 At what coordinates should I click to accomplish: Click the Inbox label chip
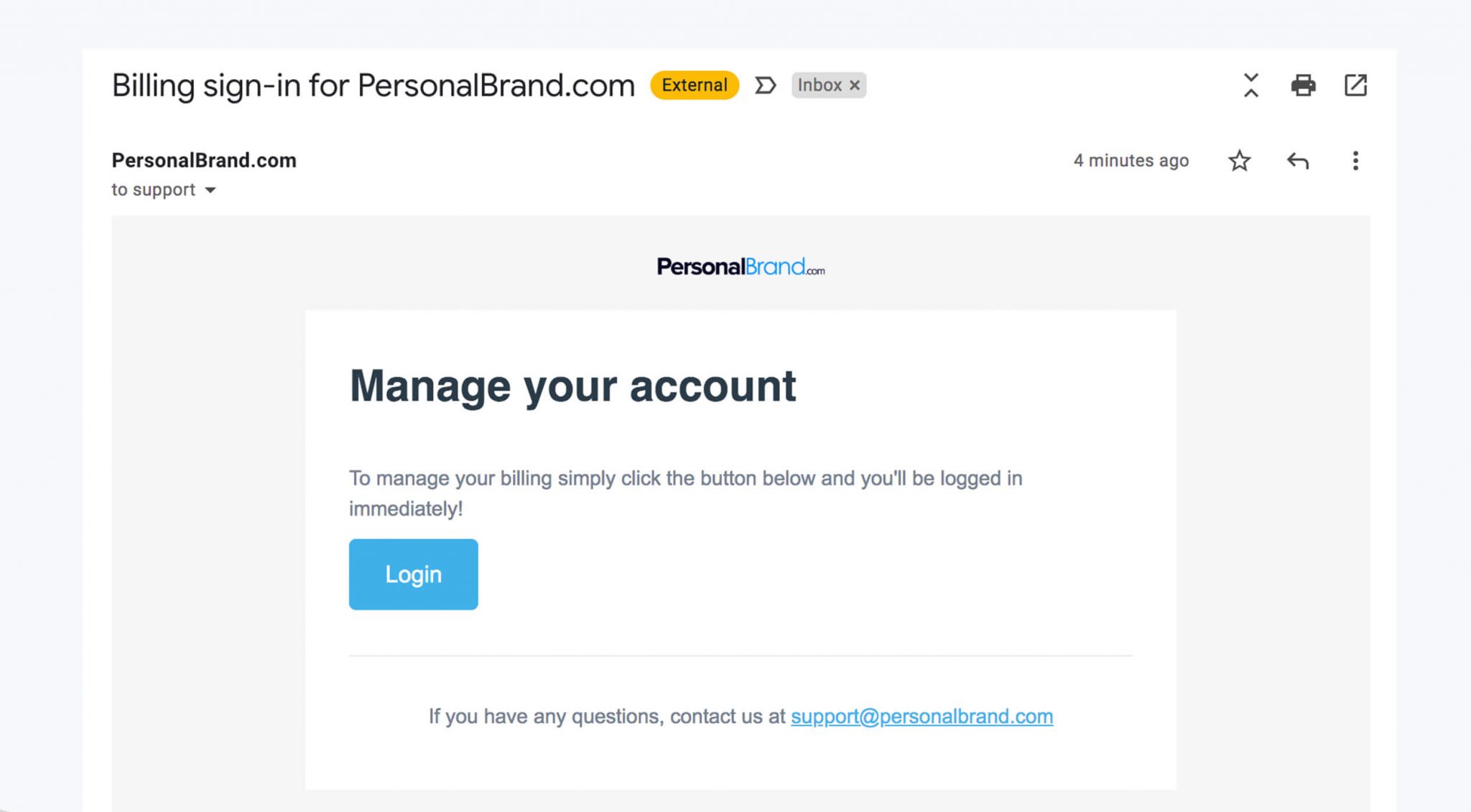(x=819, y=85)
